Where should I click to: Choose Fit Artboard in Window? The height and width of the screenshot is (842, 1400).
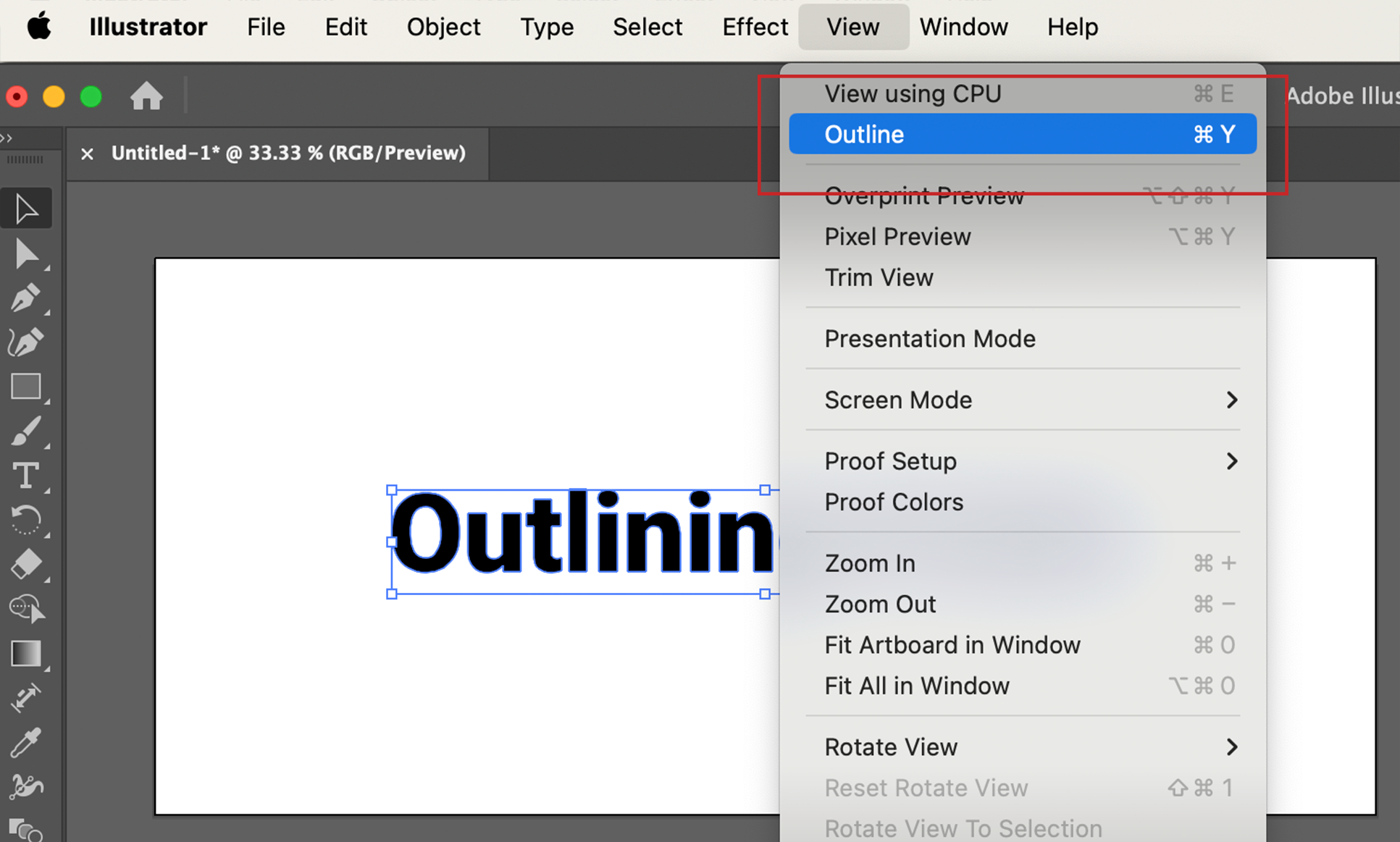click(1023, 645)
